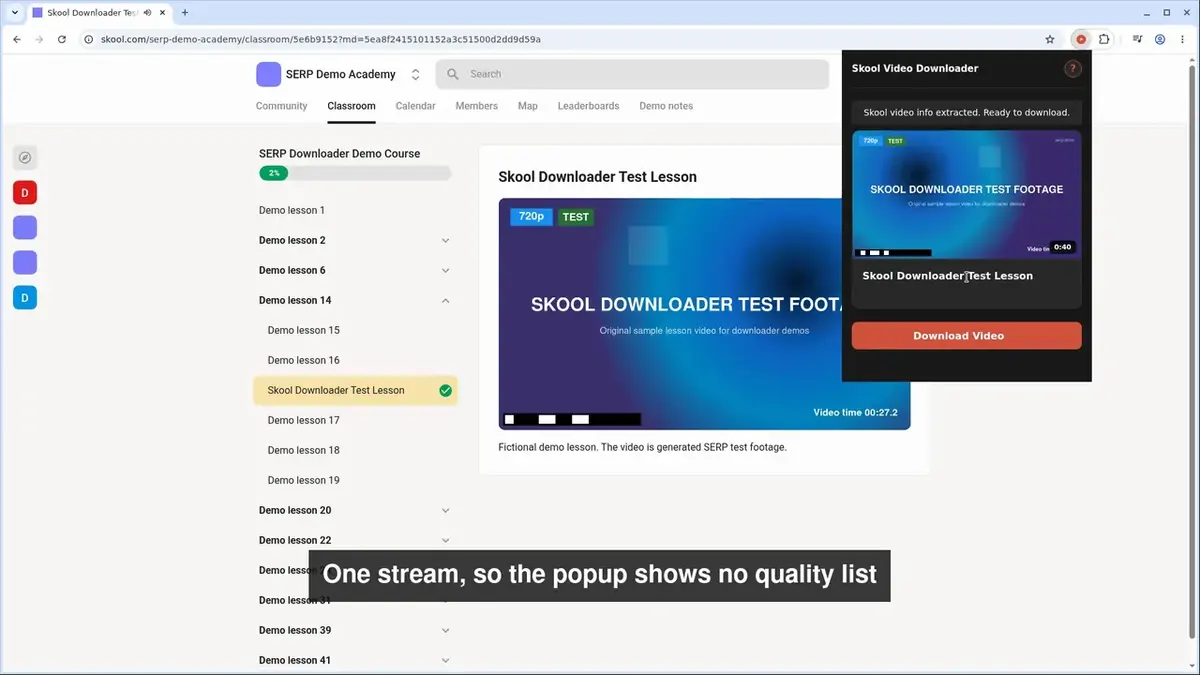Open a new browser tab

185,13
